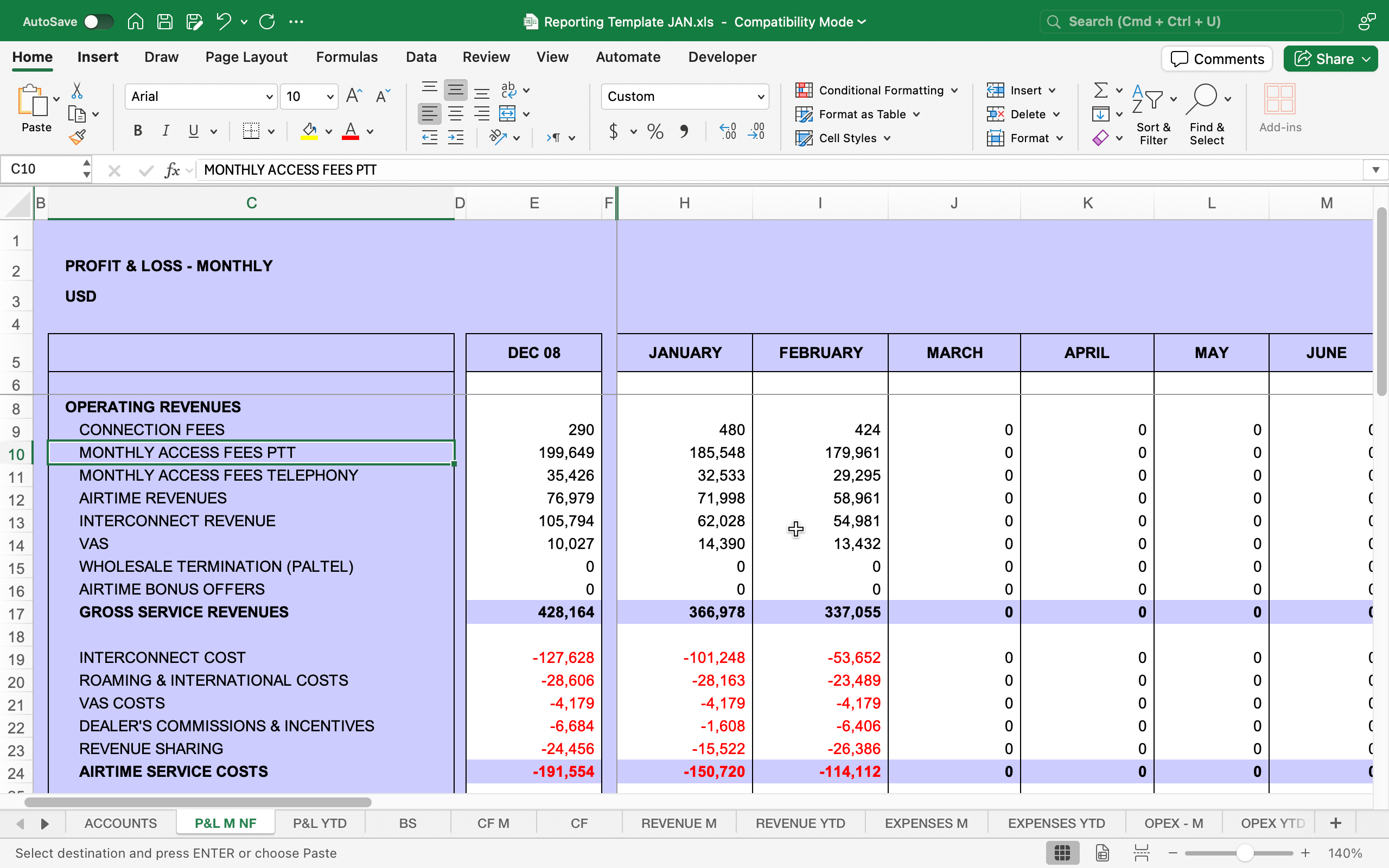Toggle the AutoSave switch
The height and width of the screenshot is (868, 1389).
click(x=98, y=22)
